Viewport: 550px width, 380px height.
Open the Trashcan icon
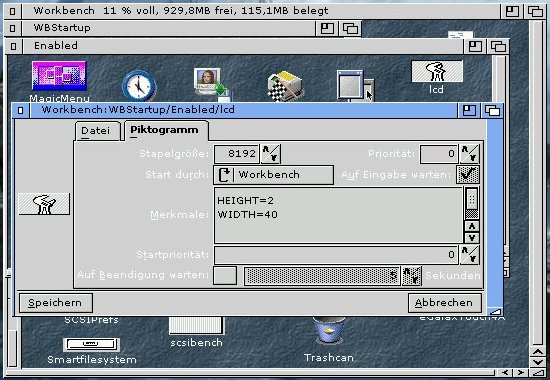point(329,330)
